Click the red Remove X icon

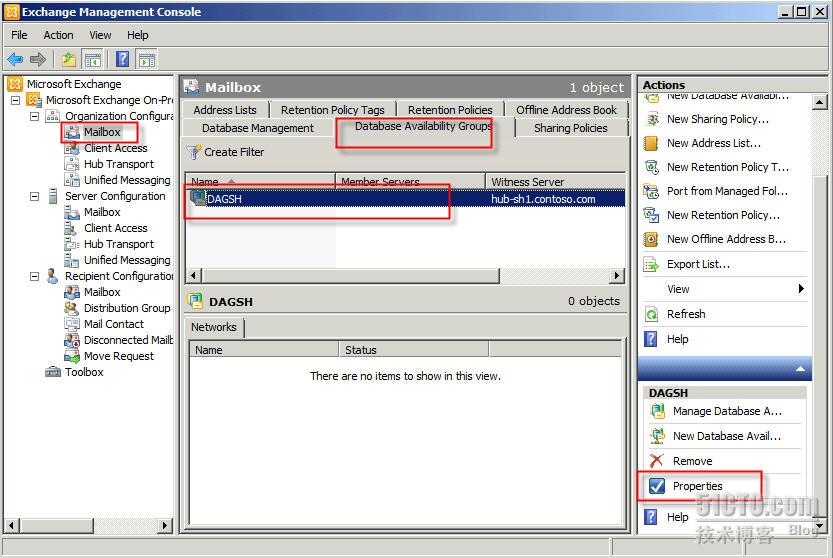(657, 461)
